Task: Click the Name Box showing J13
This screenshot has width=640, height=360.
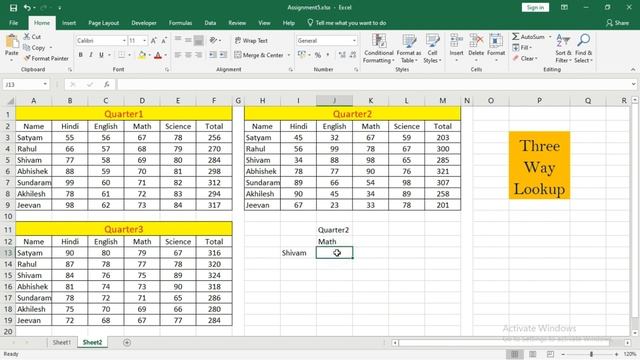Action: [22, 84]
